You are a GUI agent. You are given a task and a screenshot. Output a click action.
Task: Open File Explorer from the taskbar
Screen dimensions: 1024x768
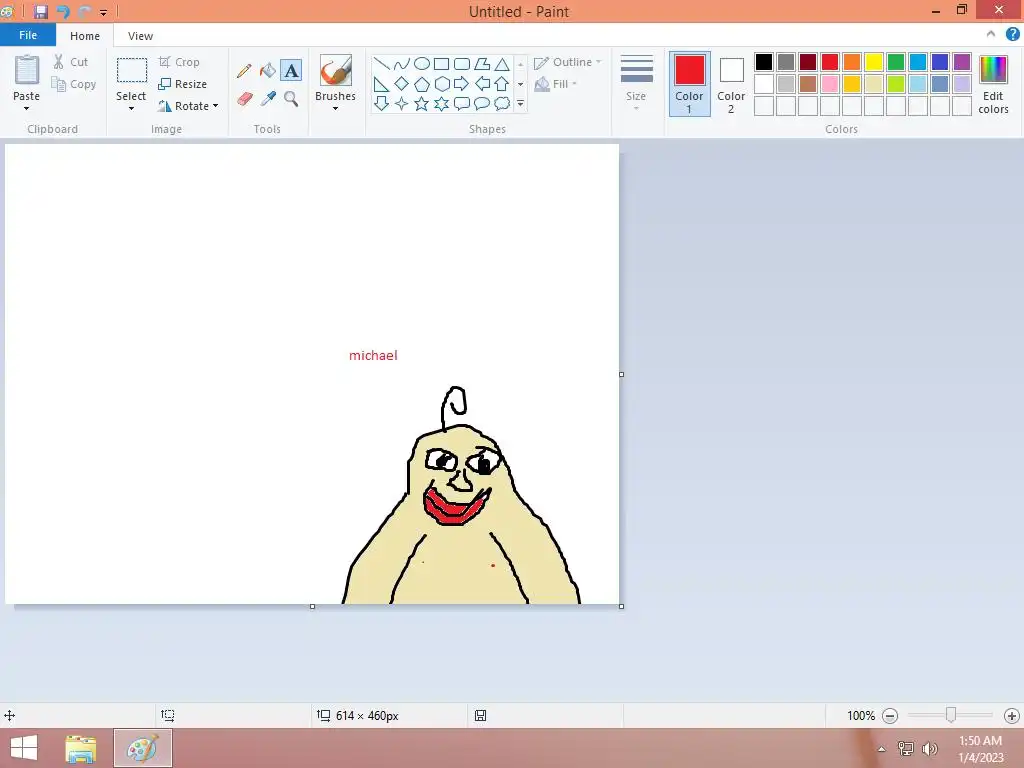(x=81, y=748)
